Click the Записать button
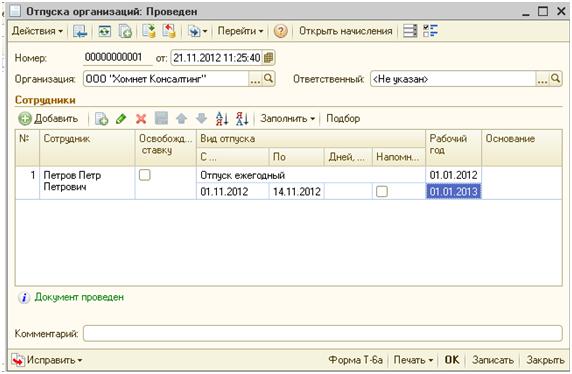 (x=492, y=360)
